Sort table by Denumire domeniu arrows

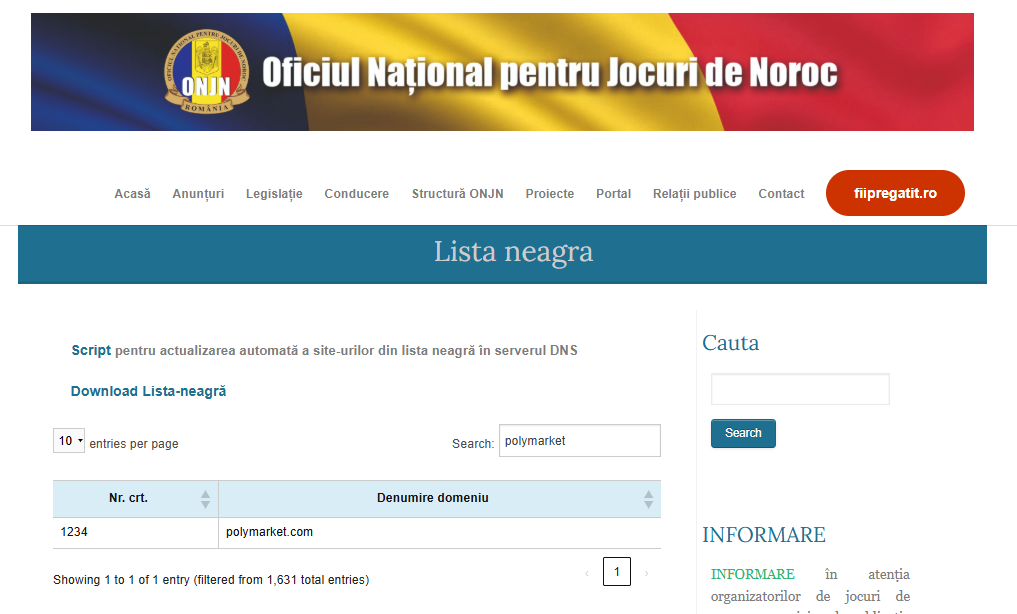[x=648, y=498]
